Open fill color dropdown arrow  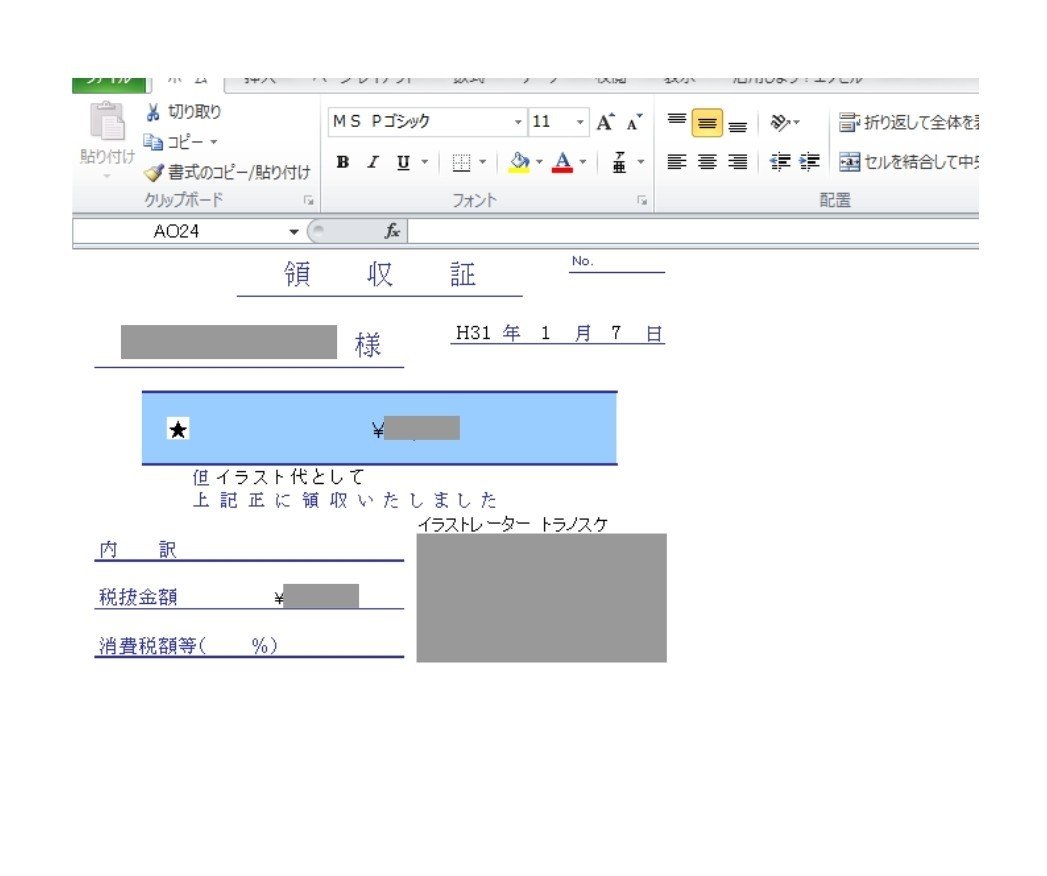539,162
